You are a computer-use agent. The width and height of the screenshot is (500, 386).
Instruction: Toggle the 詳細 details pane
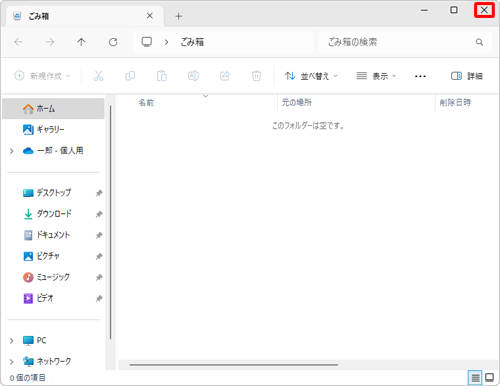click(466, 76)
